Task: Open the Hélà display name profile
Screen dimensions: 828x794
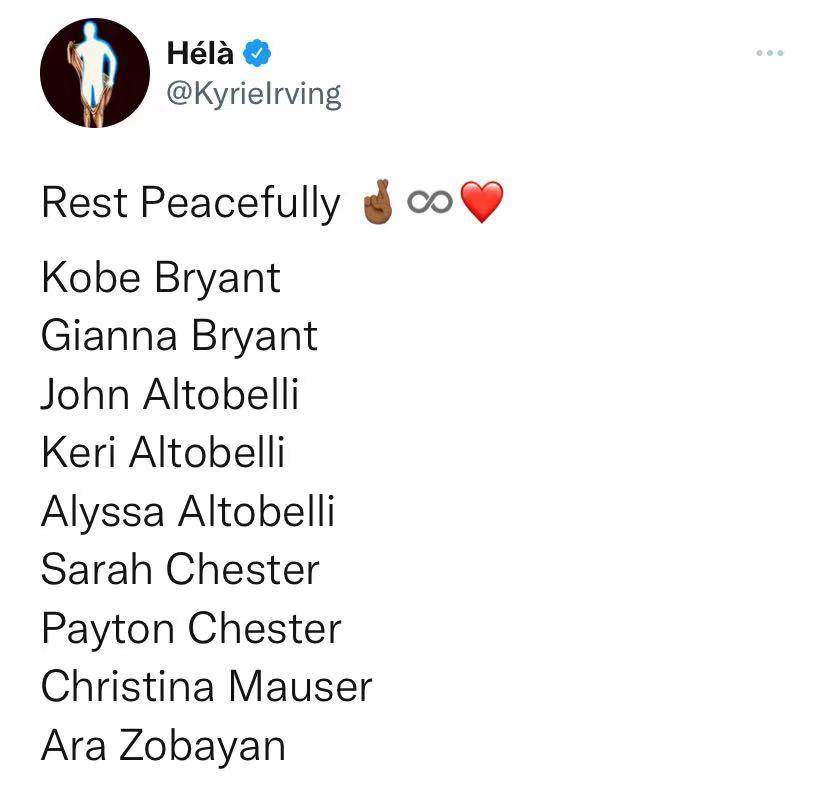Action: coord(200,53)
